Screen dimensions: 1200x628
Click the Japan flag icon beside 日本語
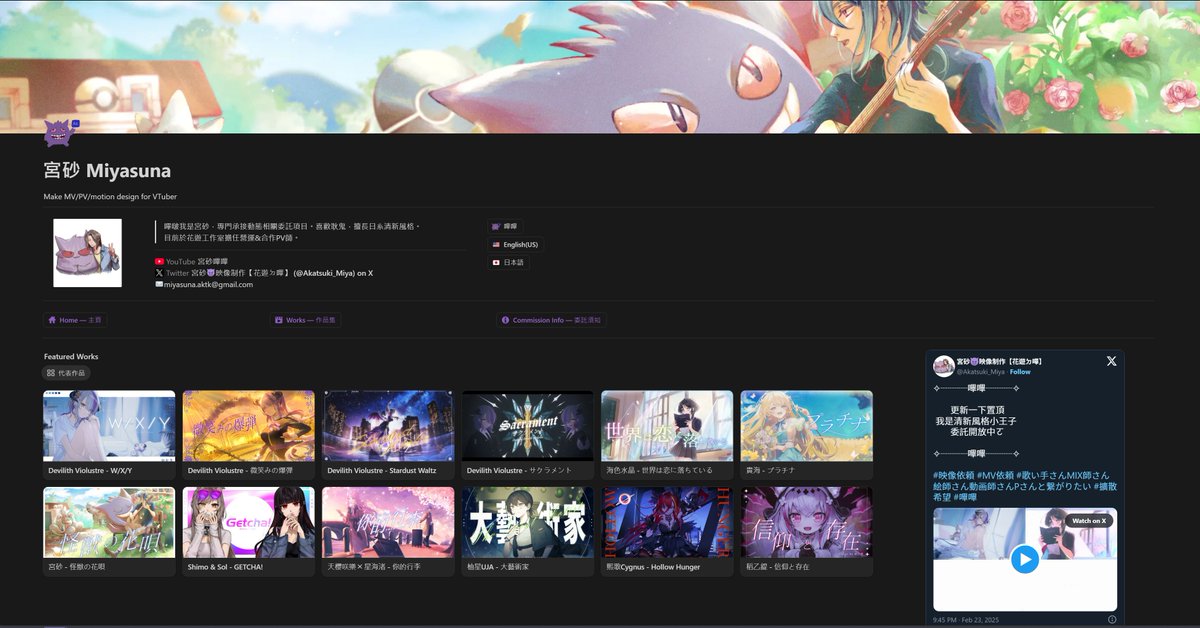pos(496,263)
